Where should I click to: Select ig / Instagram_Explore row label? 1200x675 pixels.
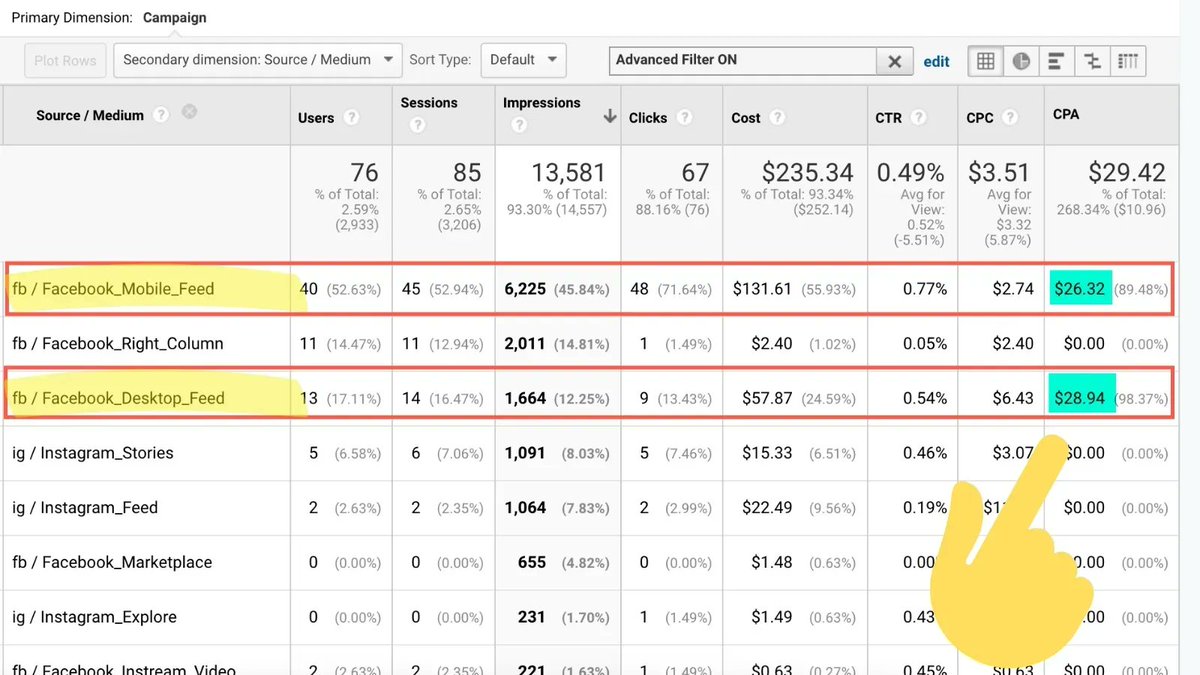click(94, 617)
